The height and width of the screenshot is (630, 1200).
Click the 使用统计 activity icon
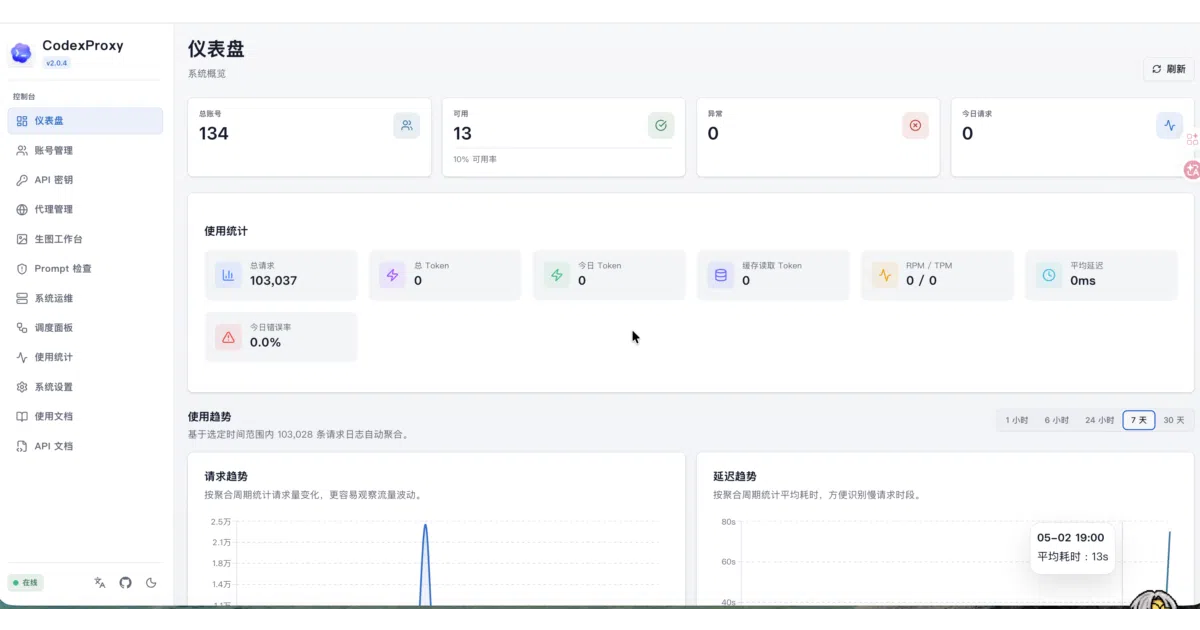(22, 357)
